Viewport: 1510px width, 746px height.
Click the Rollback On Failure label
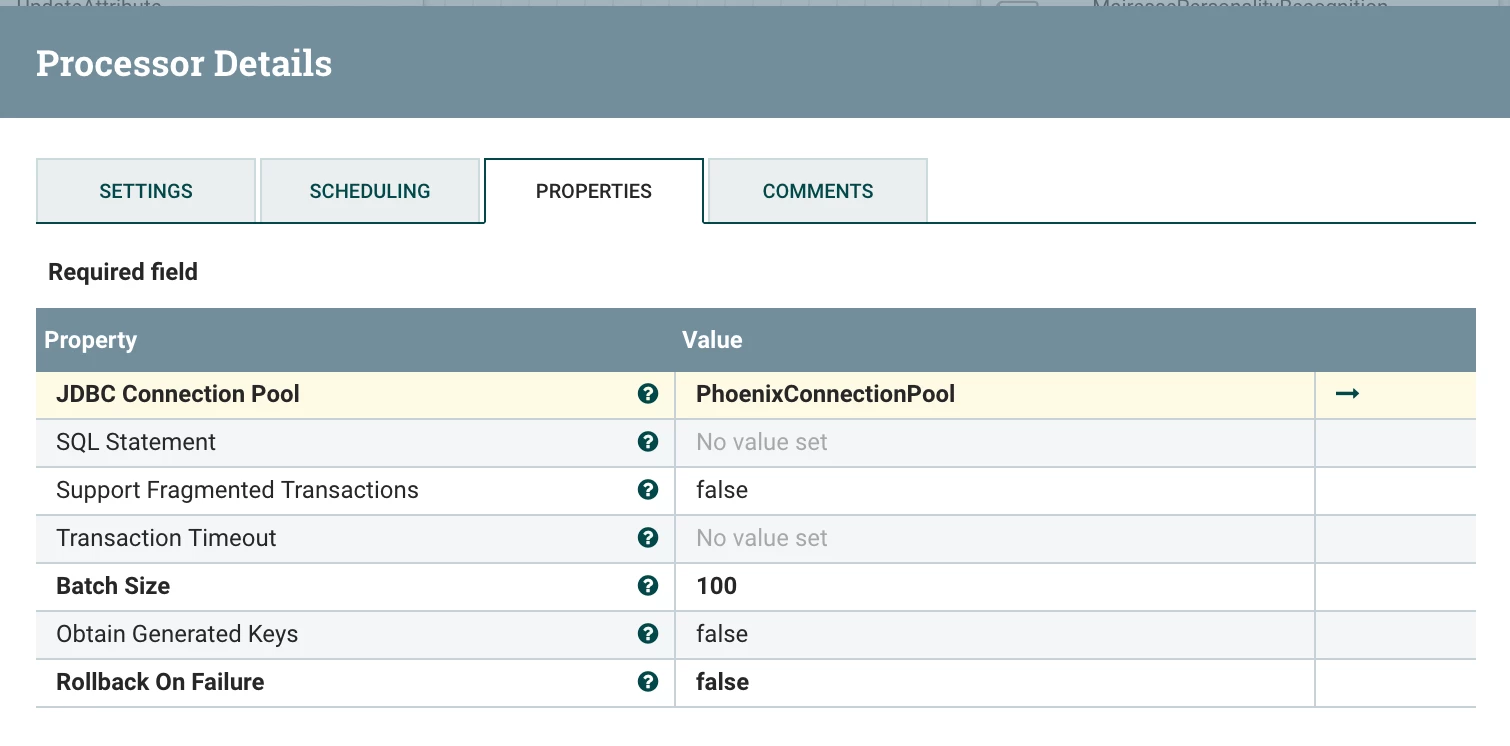pos(160,682)
